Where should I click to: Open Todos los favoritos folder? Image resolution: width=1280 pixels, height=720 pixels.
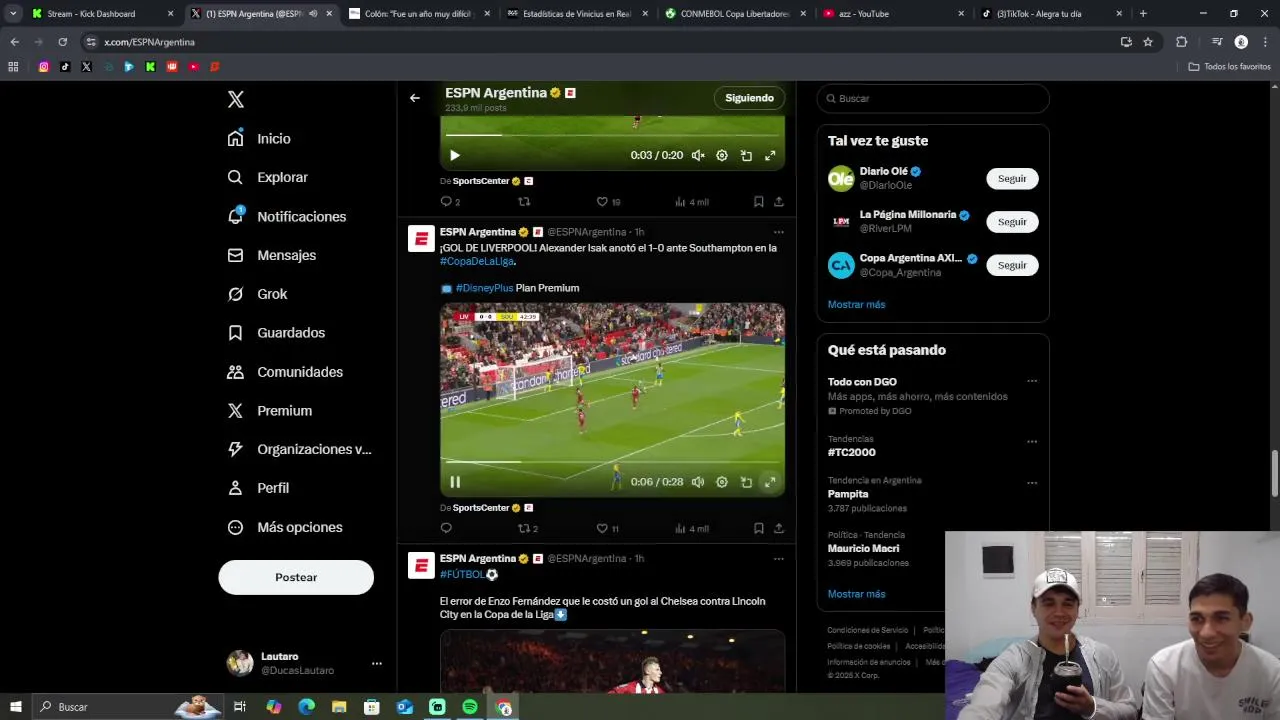point(1229,67)
